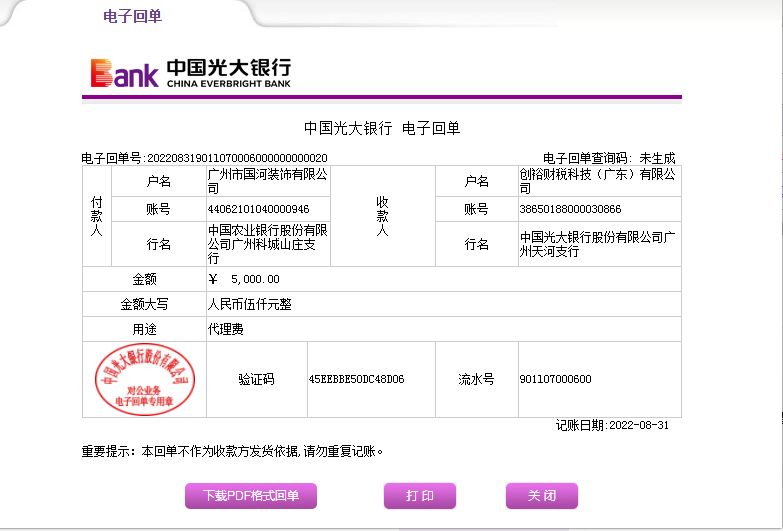Select payee account 38650188000030866
Screen dimensions: 783x531
570,209
